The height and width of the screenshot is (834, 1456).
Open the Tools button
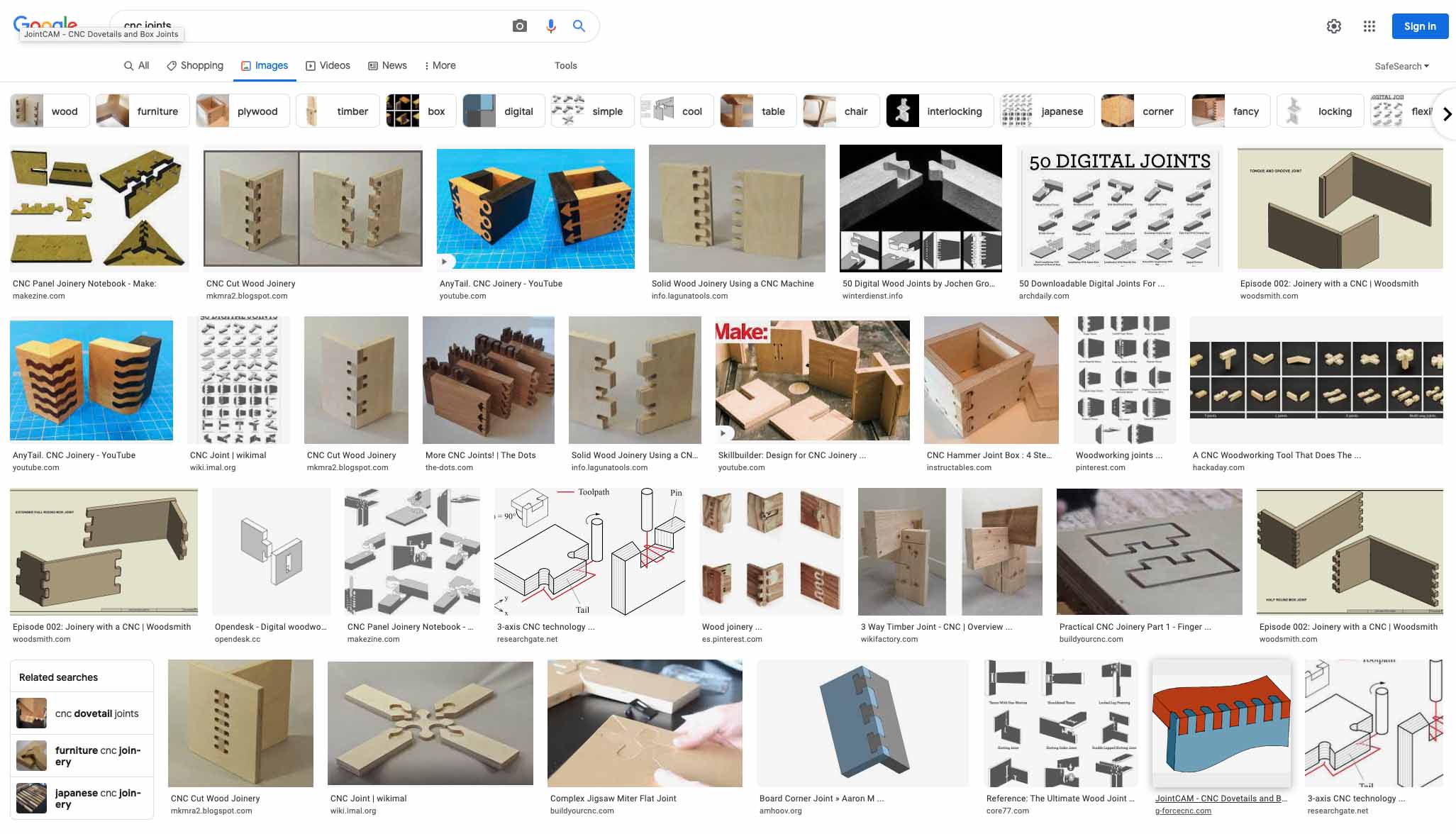click(565, 65)
